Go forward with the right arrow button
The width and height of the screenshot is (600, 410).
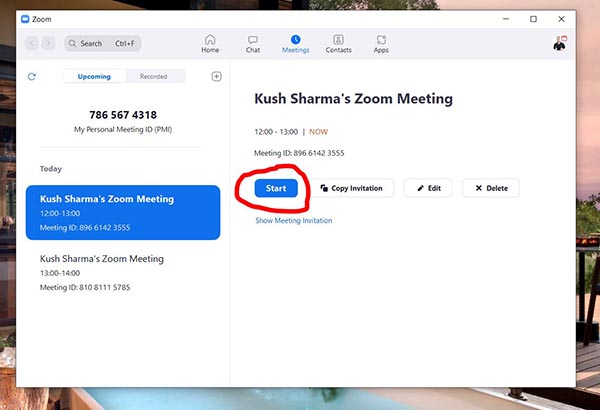tap(48, 43)
